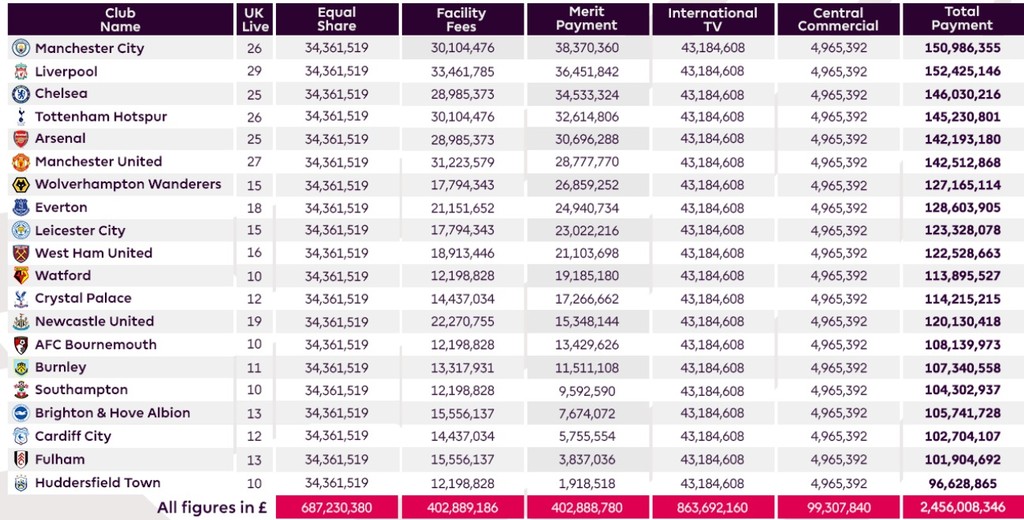Click the Tottenham Hotspur crest icon
This screenshot has height=520, width=1024.
[x=20, y=117]
